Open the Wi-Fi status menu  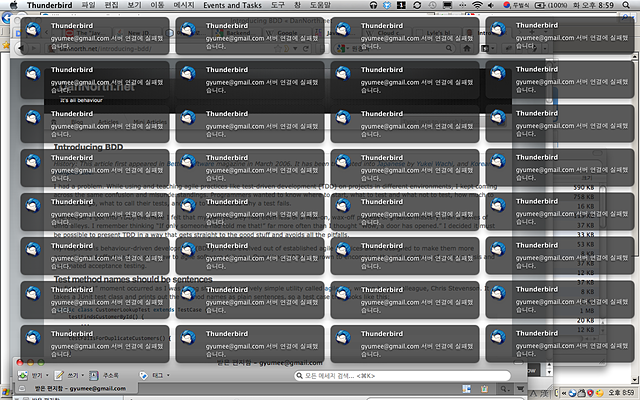tap(477, 5)
